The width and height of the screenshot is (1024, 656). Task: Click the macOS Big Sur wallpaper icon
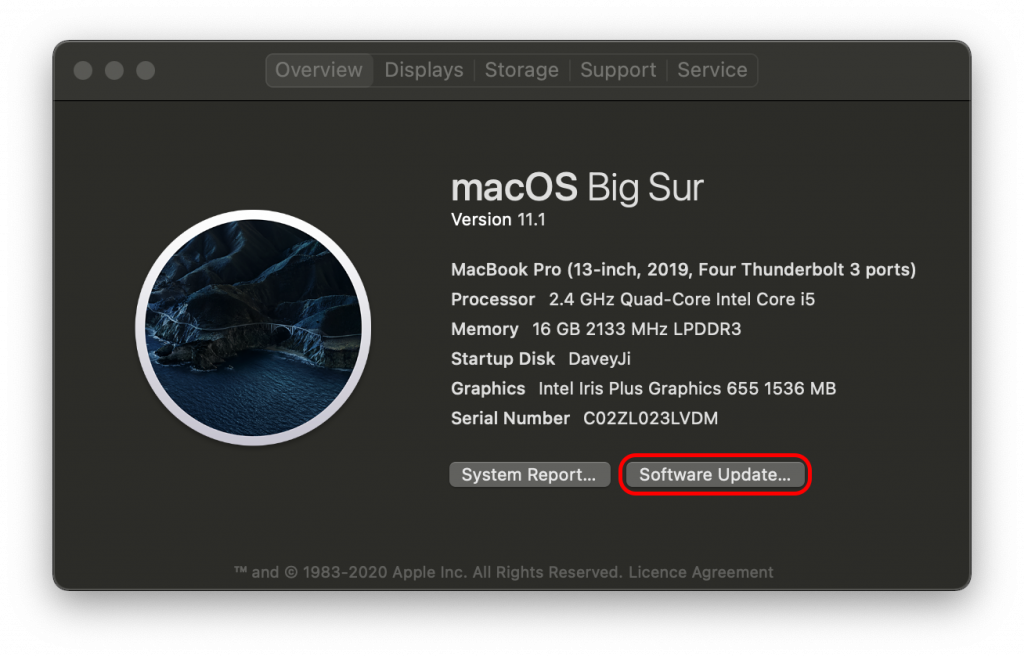tap(253, 327)
